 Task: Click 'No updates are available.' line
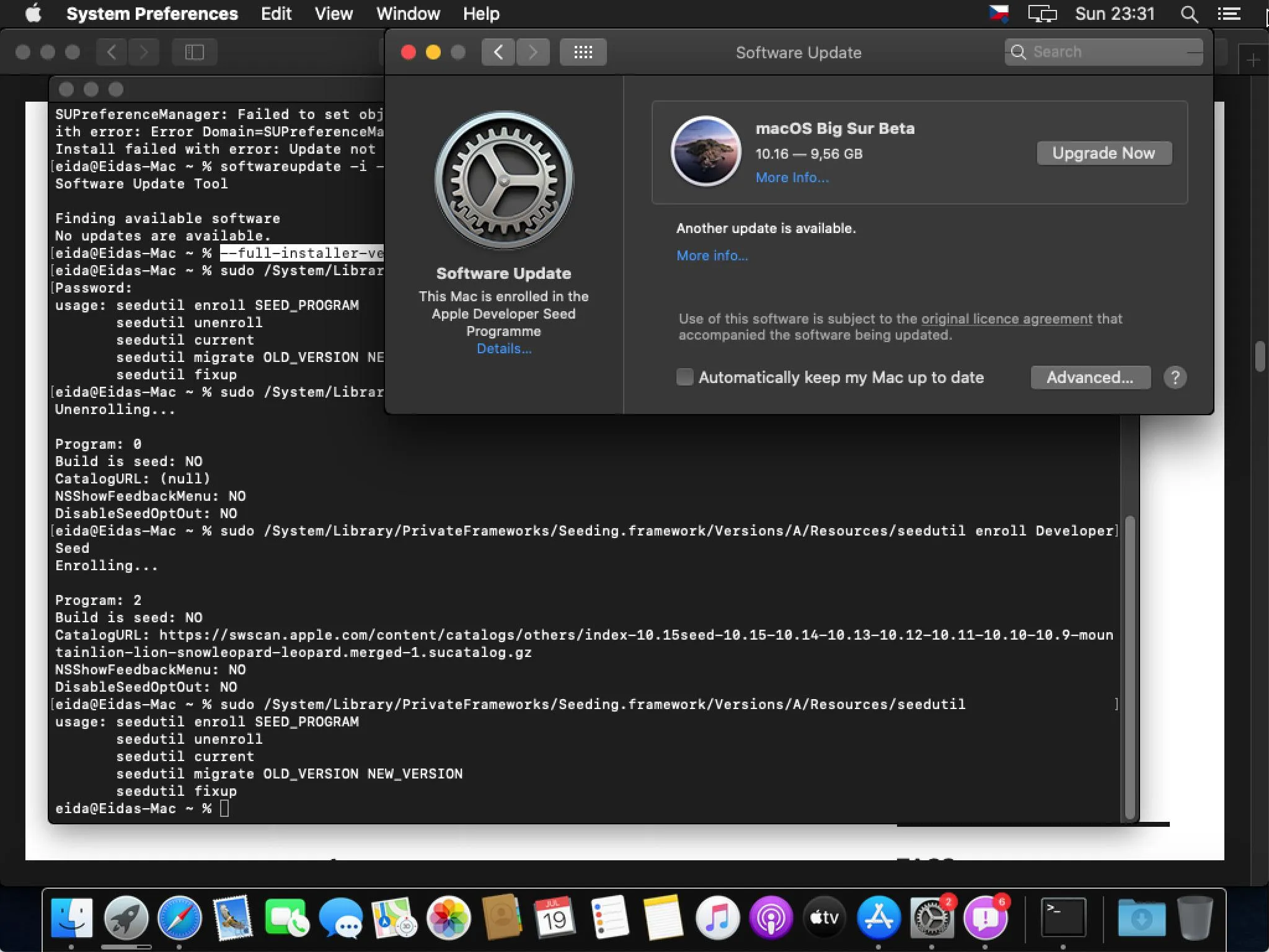[163, 236]
